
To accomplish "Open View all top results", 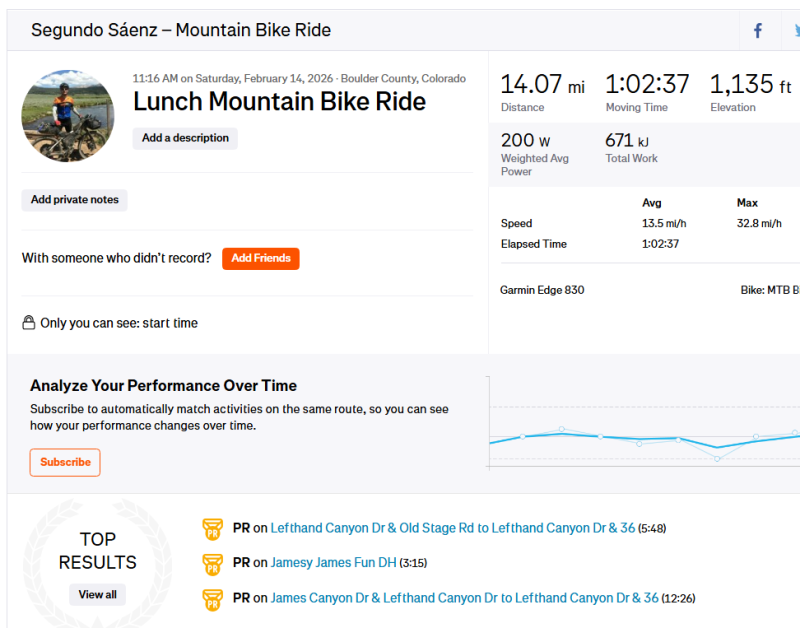I will point(97,595).
